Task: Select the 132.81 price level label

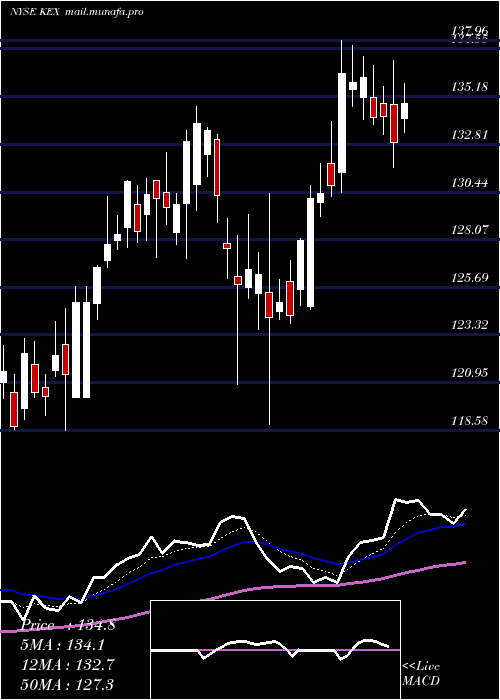Action: pos(469,134)
